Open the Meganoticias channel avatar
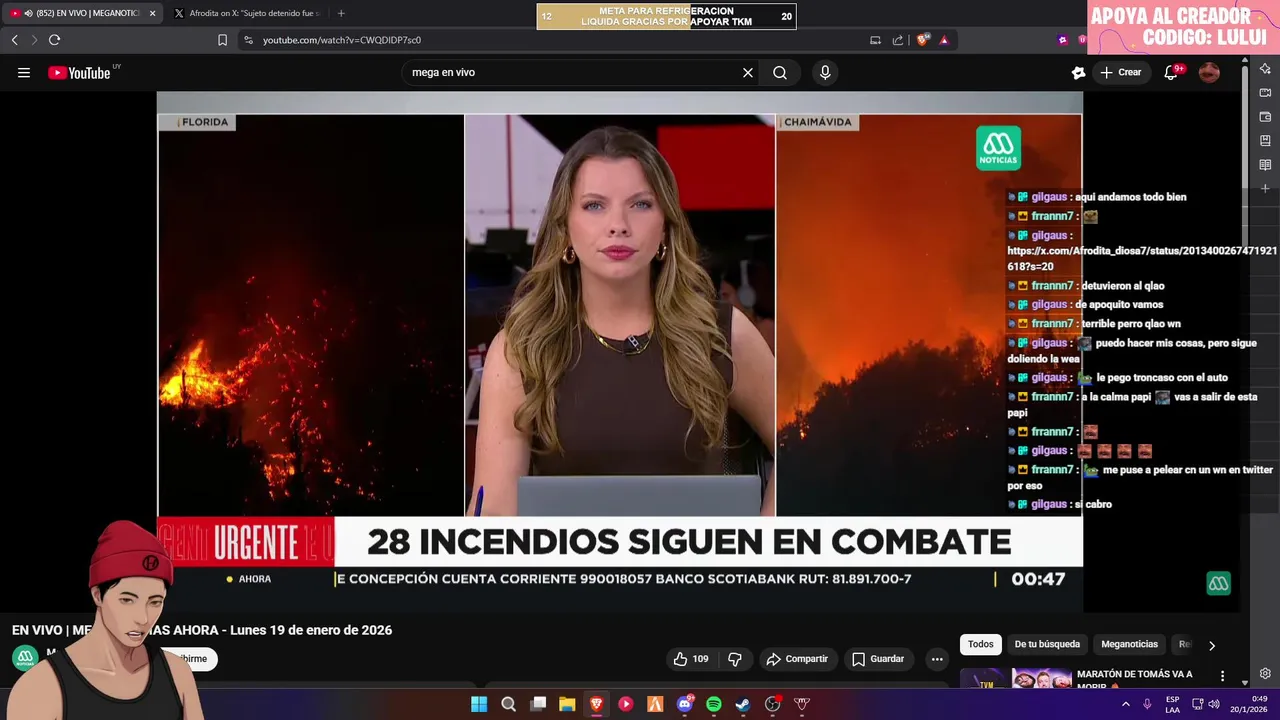Viewport: 1280px width, 720px height. [25, 658]
